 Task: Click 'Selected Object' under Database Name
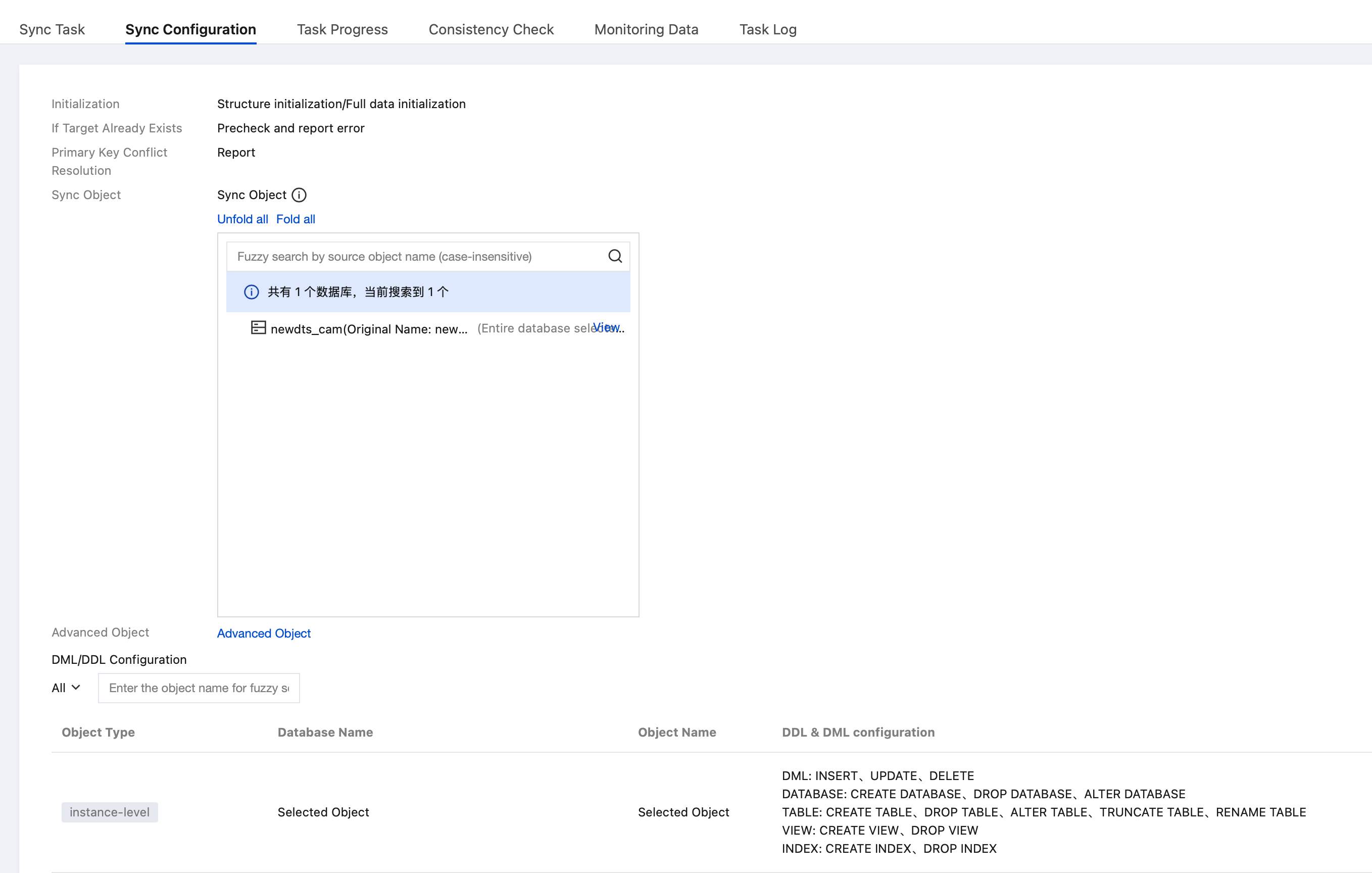point(323,812)
